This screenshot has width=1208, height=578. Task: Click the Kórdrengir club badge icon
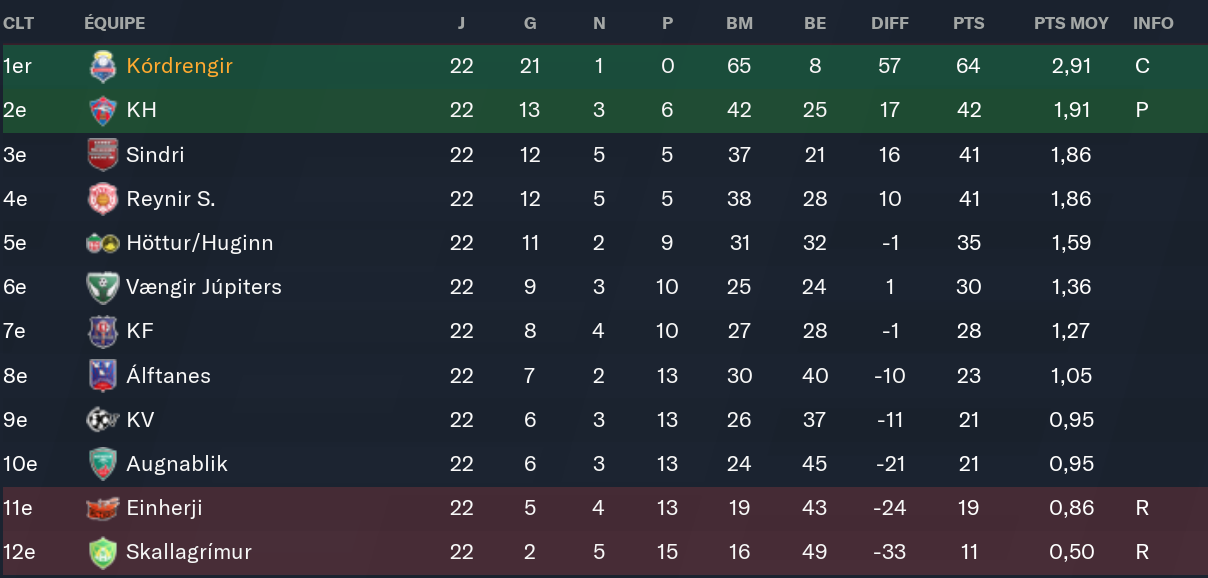[103, 66]
